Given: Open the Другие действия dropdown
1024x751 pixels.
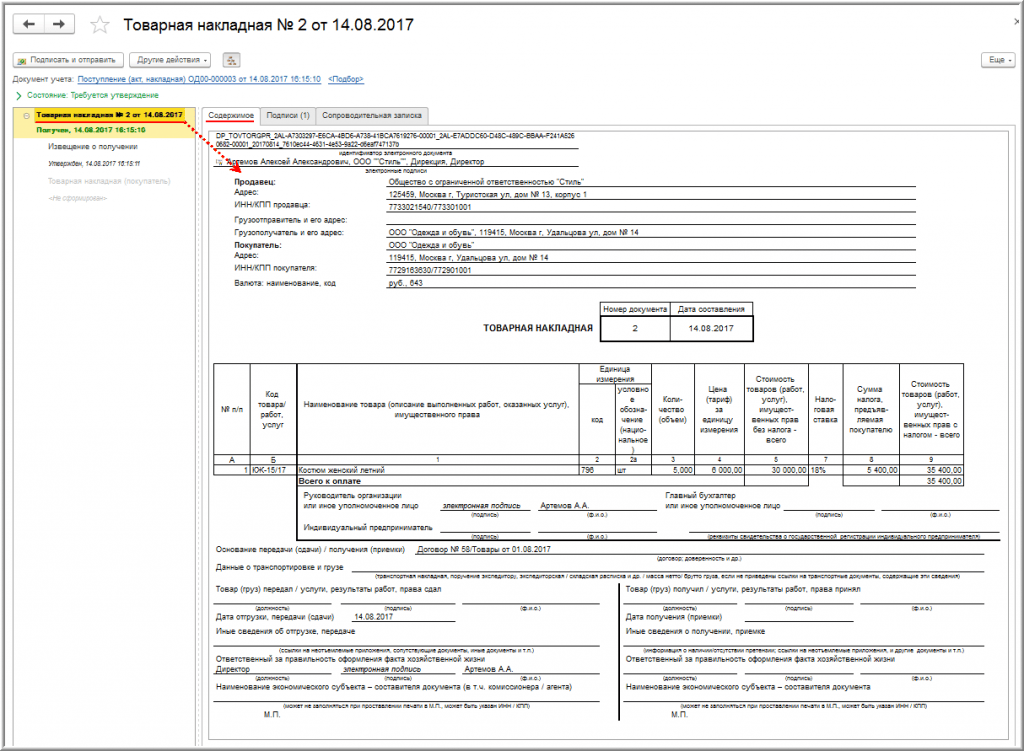Looking at the screenshot, I should [x=169, y=60].
